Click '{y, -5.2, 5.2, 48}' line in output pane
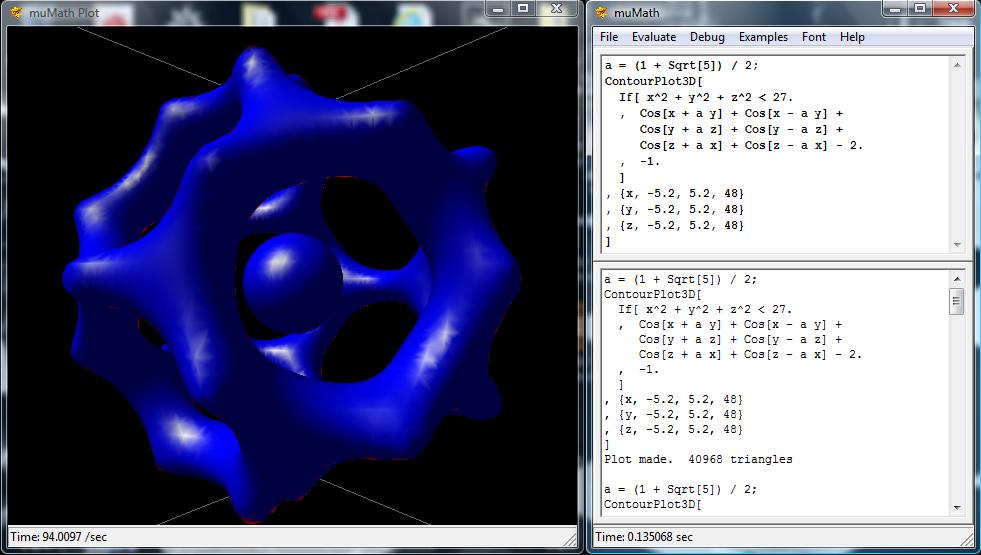Viewport: 981px width, 555px height. (x=673, y=414)
